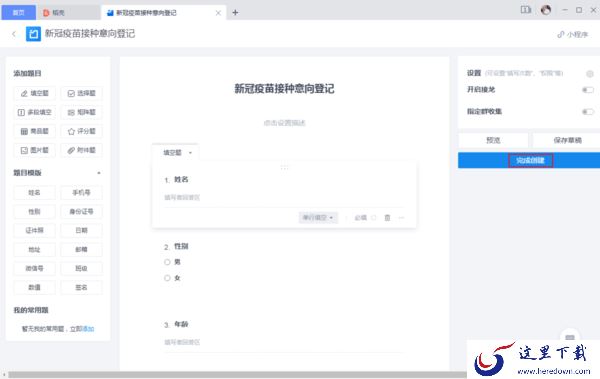This screenshot has height=379, width=600.
Task: Click the answer field under 姓名
Action: coord(284,198)
